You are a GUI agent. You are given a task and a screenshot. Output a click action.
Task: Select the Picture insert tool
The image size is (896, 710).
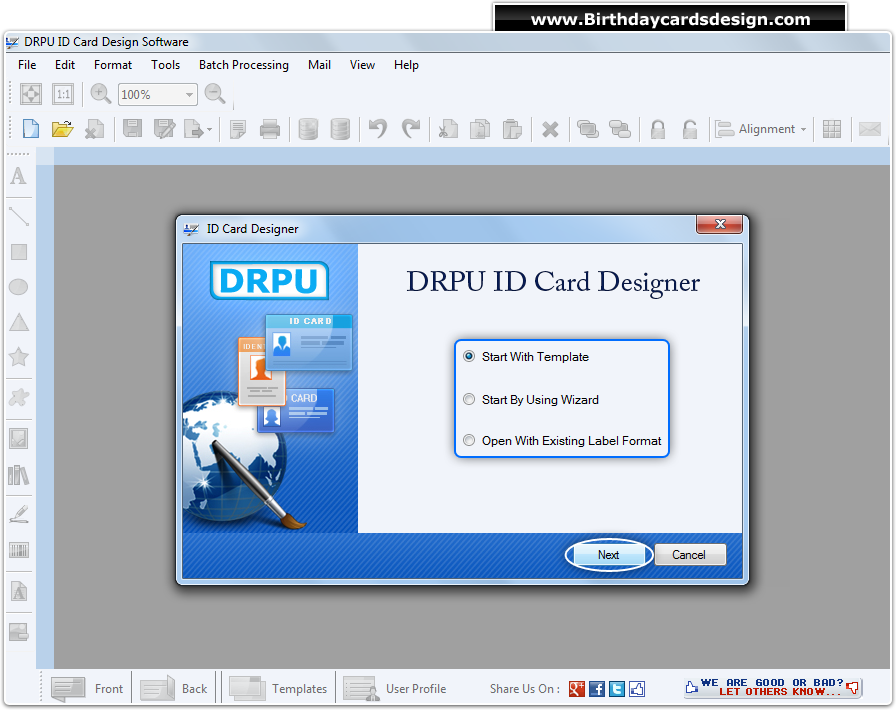[19, 438]
